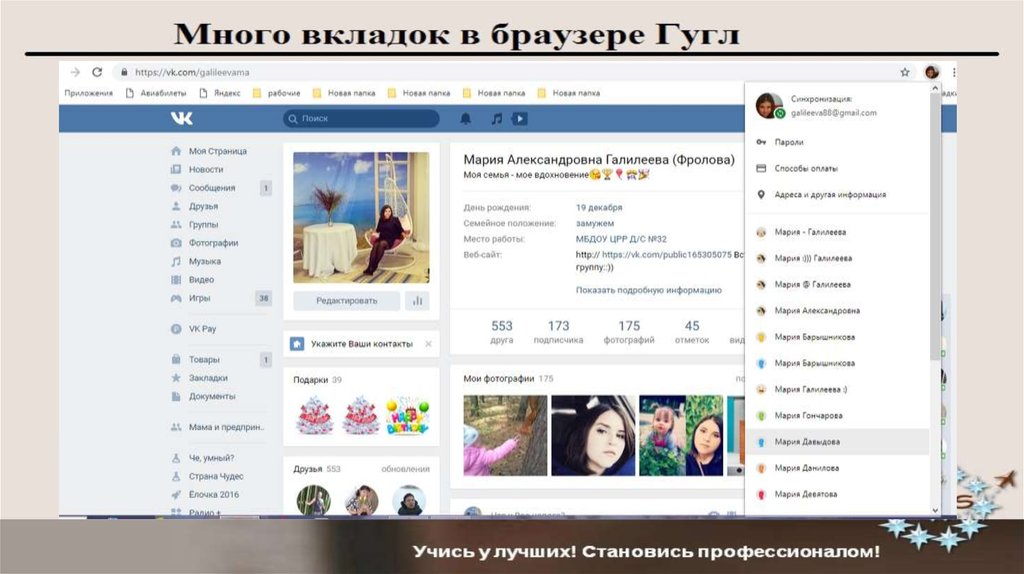The image size is (1024, 574).
Task: Select 'Способы оплаты' menu entry
Action: point(806,168)
